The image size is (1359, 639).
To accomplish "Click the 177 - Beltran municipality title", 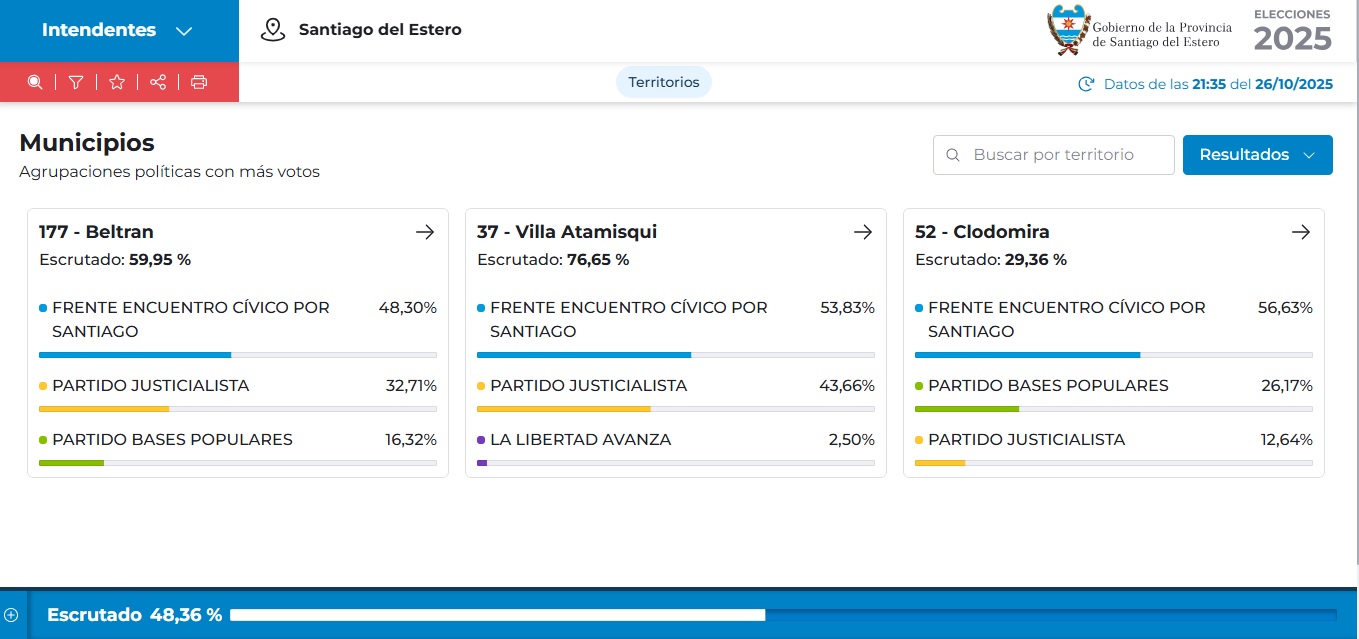I will pos(97,232).
